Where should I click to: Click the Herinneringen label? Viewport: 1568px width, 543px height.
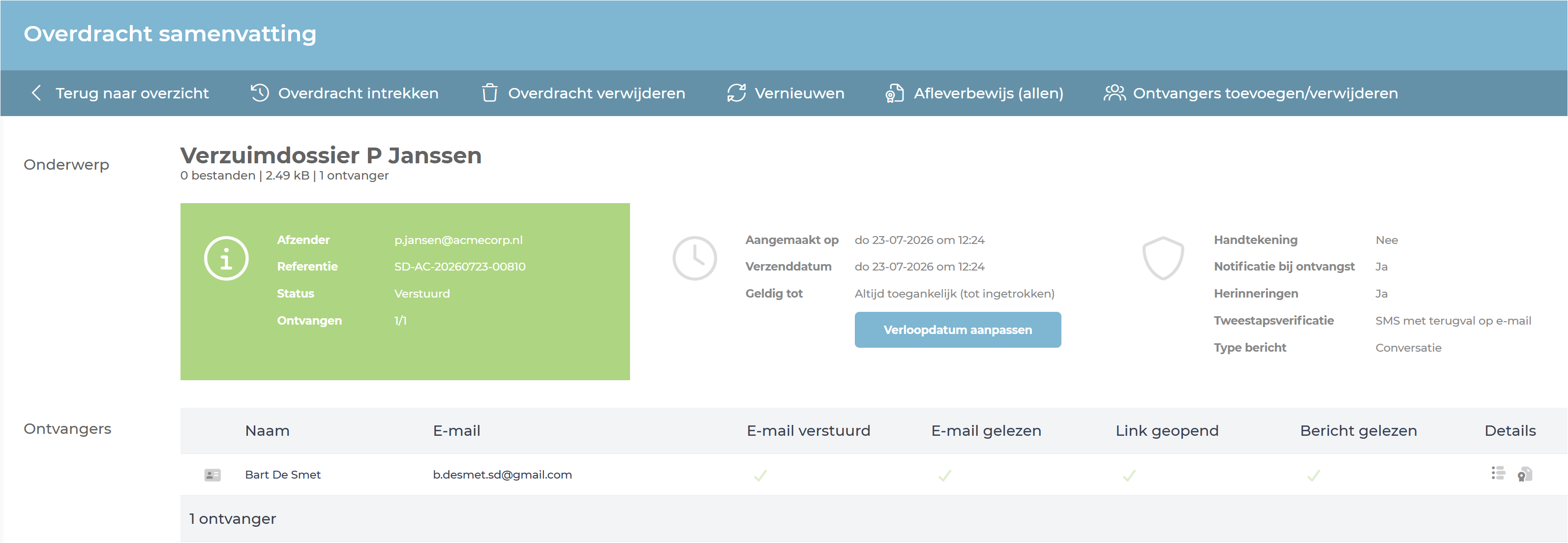click(x=1256, y=294)
